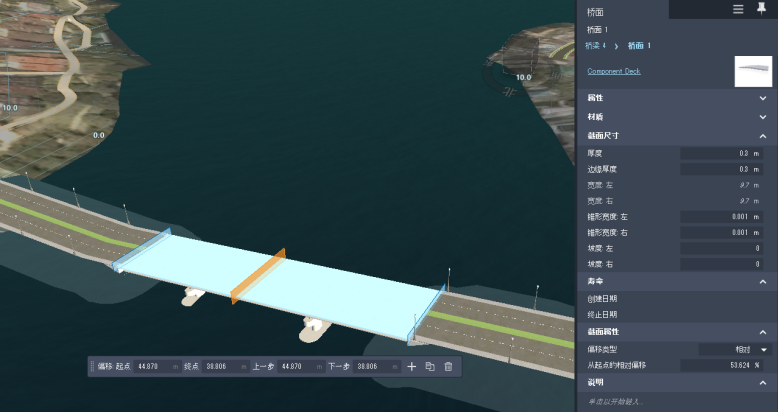Click the deck component preview thumbnail
Viewport: 778px width, 412px height.
tap(753, 71)
